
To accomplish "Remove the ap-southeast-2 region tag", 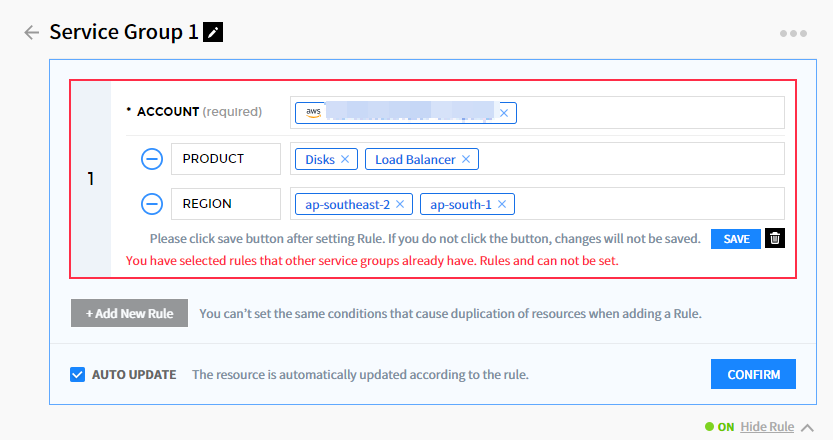I will pos(400,204).
